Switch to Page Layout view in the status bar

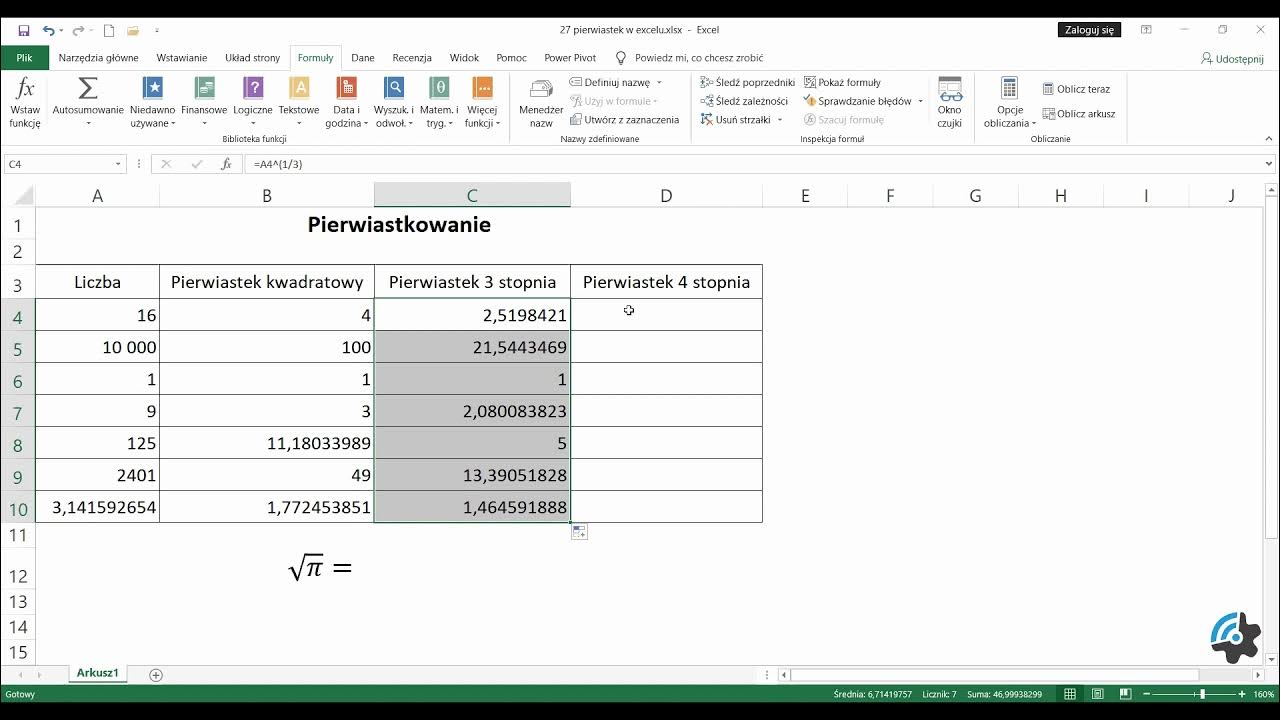[1097, 694]
